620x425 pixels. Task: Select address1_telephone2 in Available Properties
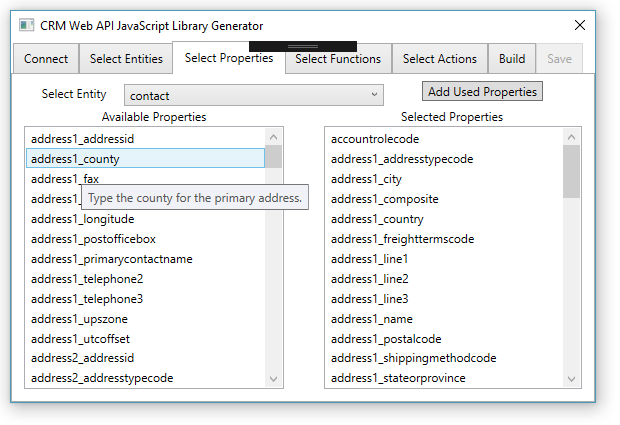point(146,279)
